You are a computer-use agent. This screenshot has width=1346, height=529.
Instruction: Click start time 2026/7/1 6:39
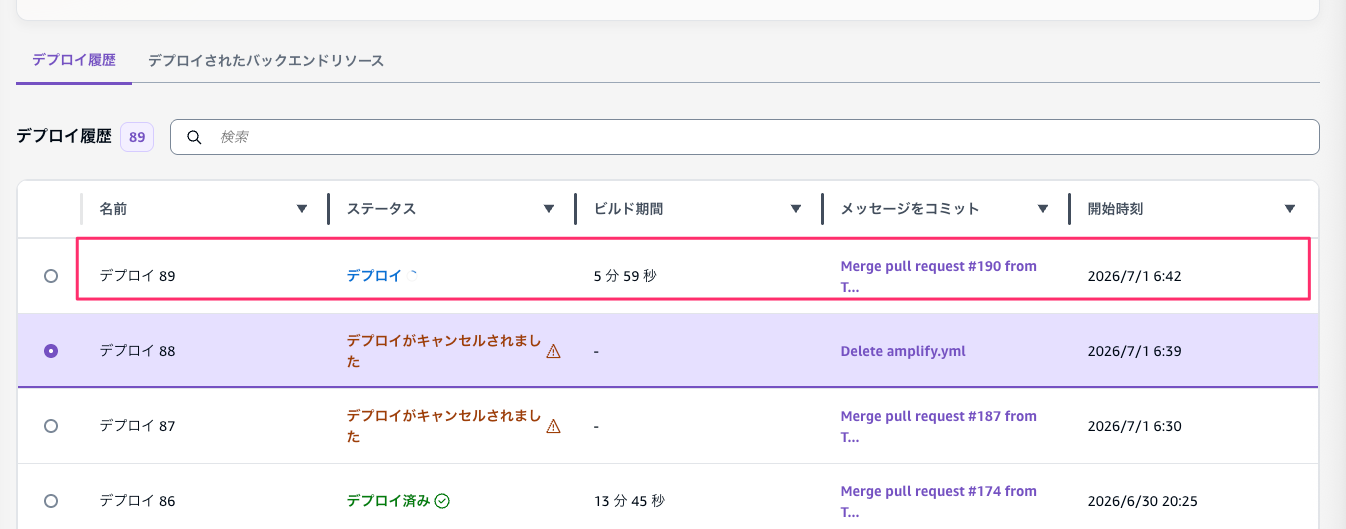pos(1135,351)
